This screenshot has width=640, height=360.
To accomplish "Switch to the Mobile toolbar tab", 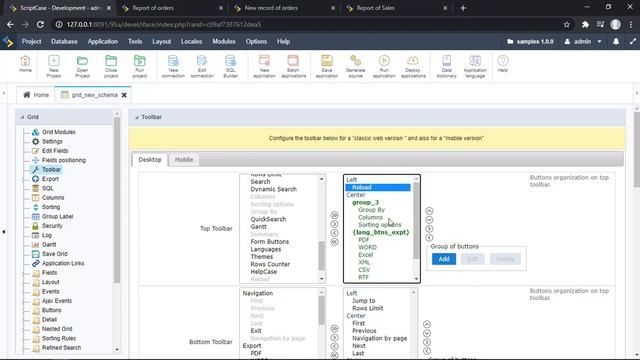I will tap(184, 160).
